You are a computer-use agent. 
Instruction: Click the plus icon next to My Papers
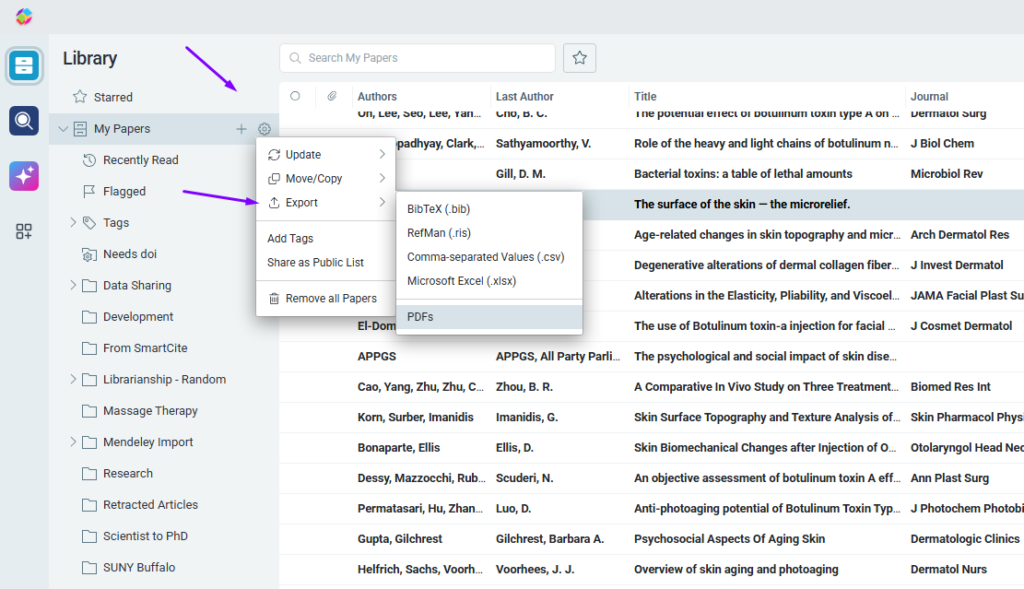[240, 129]
